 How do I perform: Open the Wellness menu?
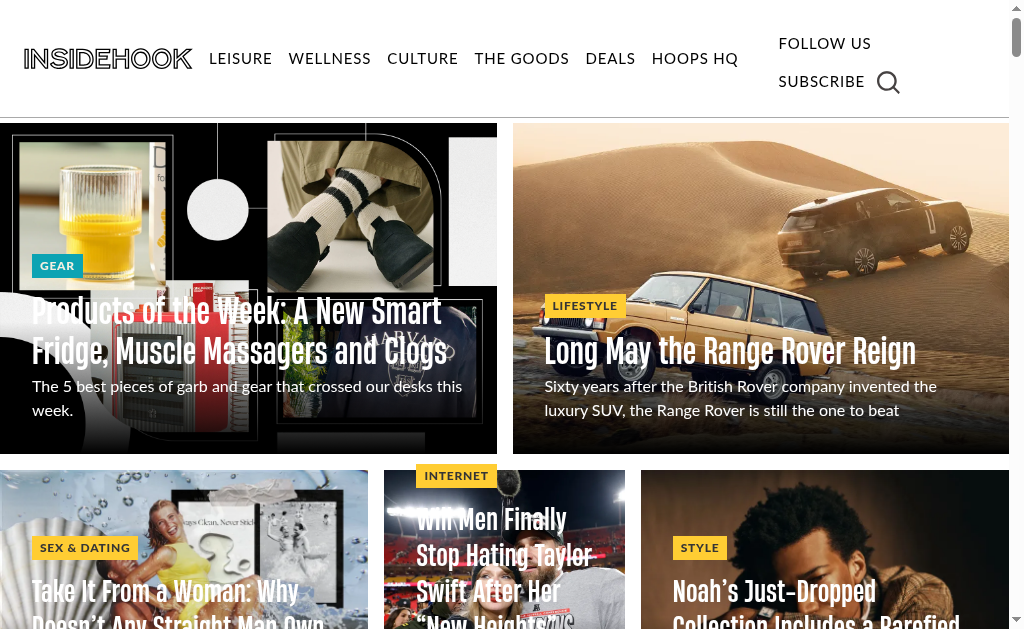(x=329, y=59)
